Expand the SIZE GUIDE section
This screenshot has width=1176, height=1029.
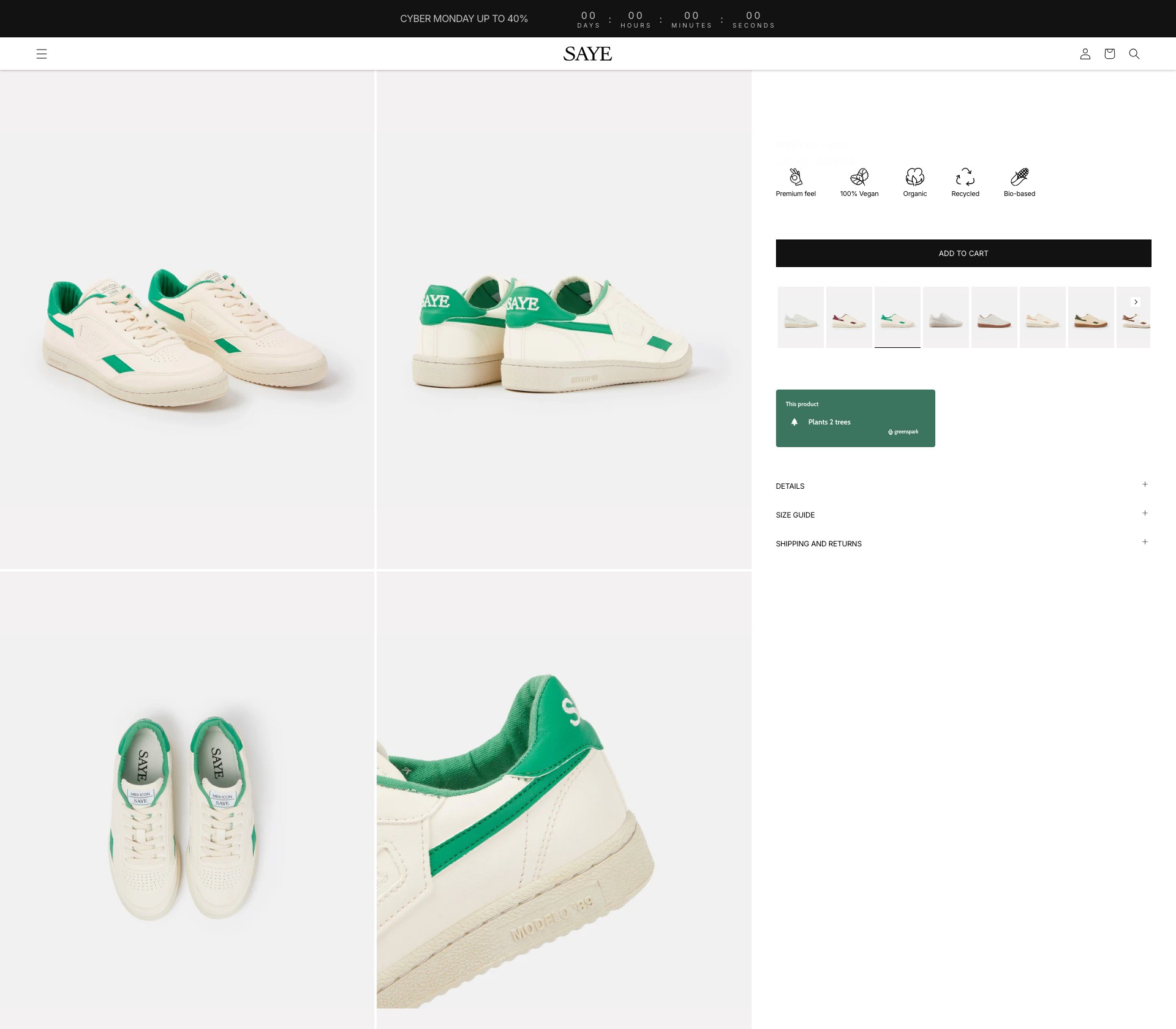963,514
